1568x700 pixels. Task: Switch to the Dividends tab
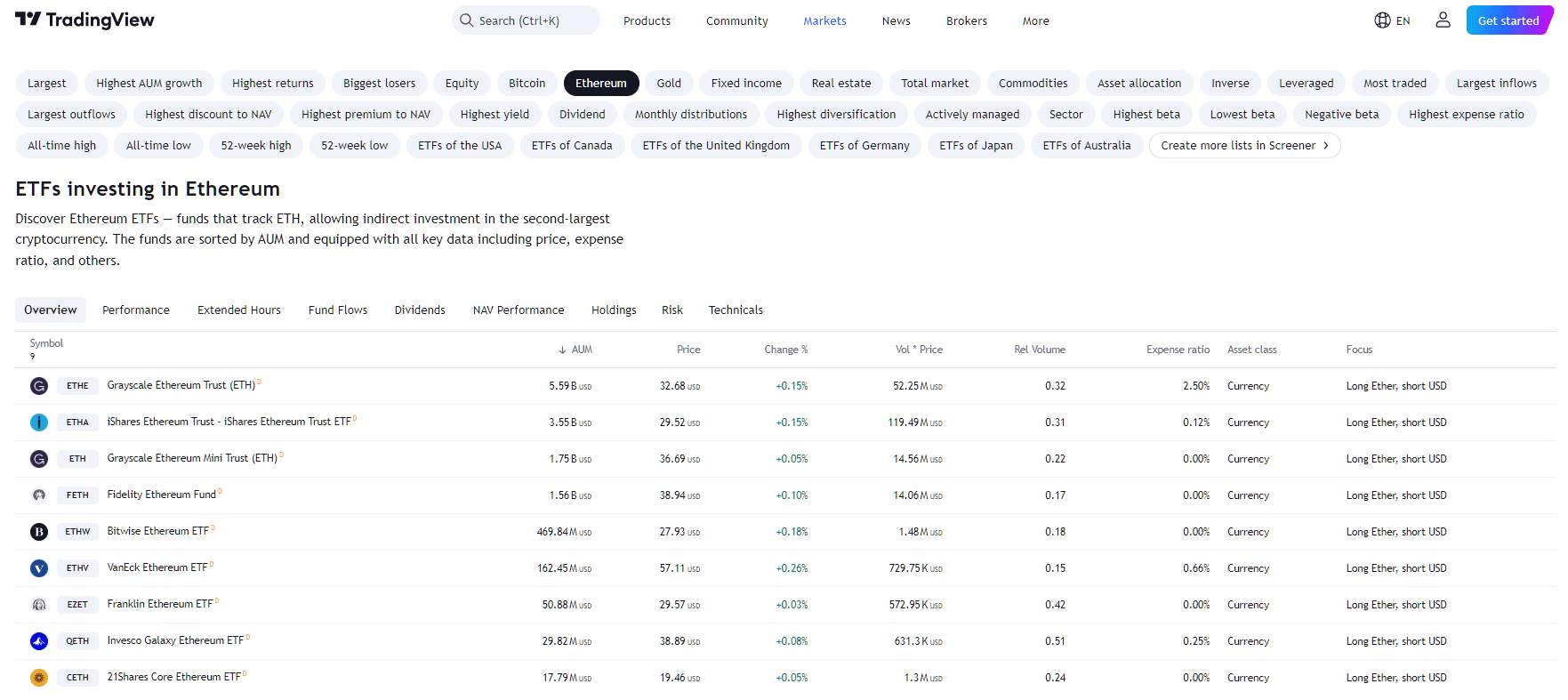pyautogui.click(x=420, y=310)
